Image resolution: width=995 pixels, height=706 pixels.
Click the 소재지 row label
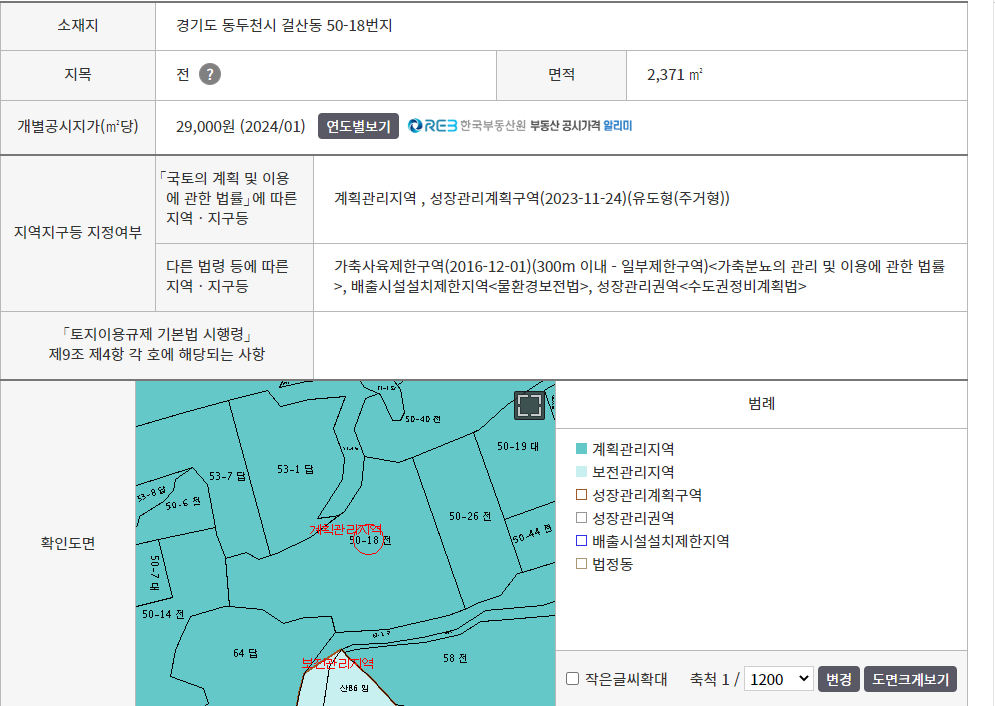(x=77, y=25)
